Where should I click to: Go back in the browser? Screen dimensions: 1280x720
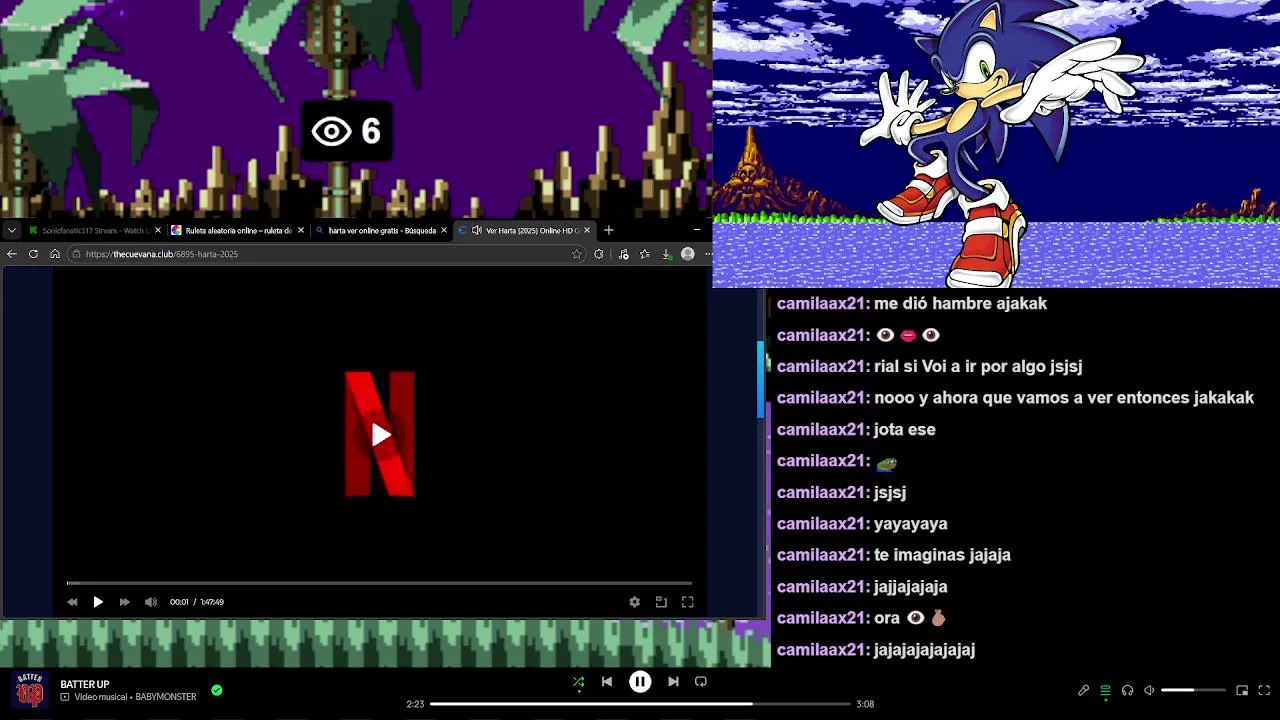(12, 254)
